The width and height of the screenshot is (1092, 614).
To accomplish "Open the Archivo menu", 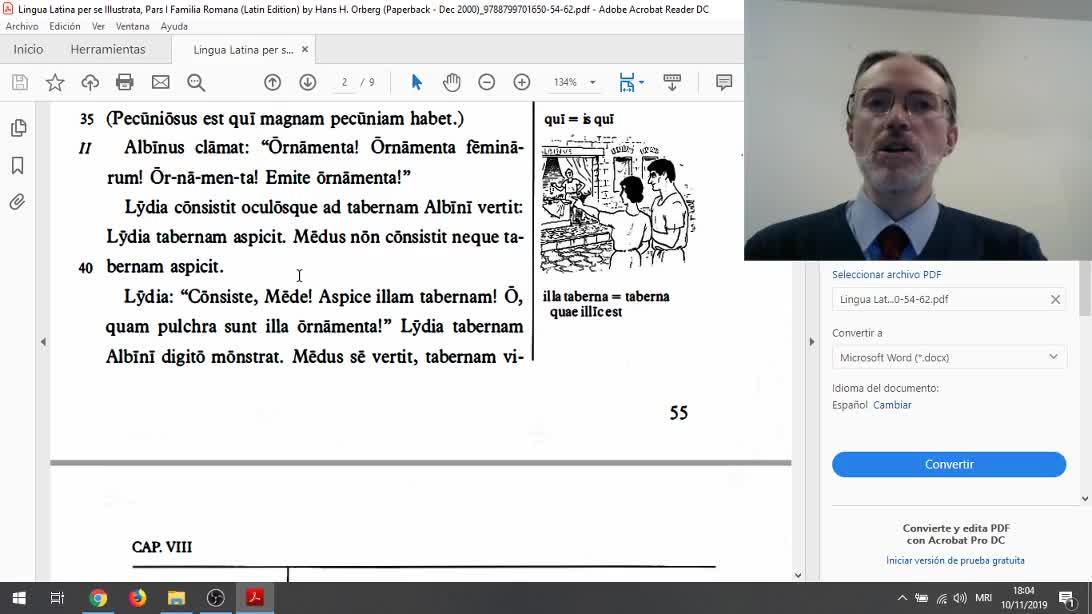I will [22, 26].
